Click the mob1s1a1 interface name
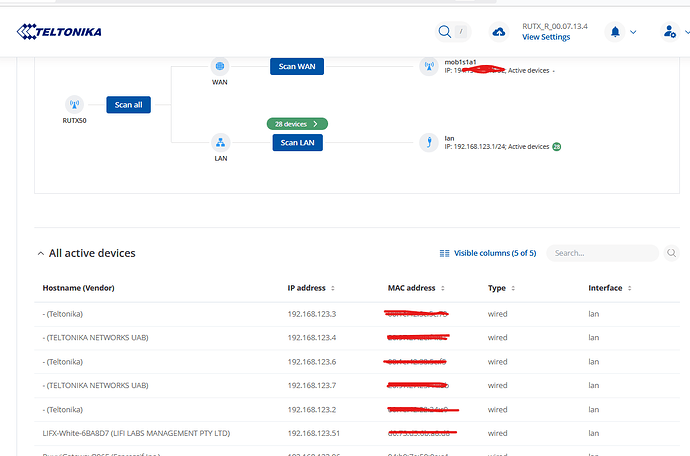Screen dimensions: 690x456 click(460, 62)
